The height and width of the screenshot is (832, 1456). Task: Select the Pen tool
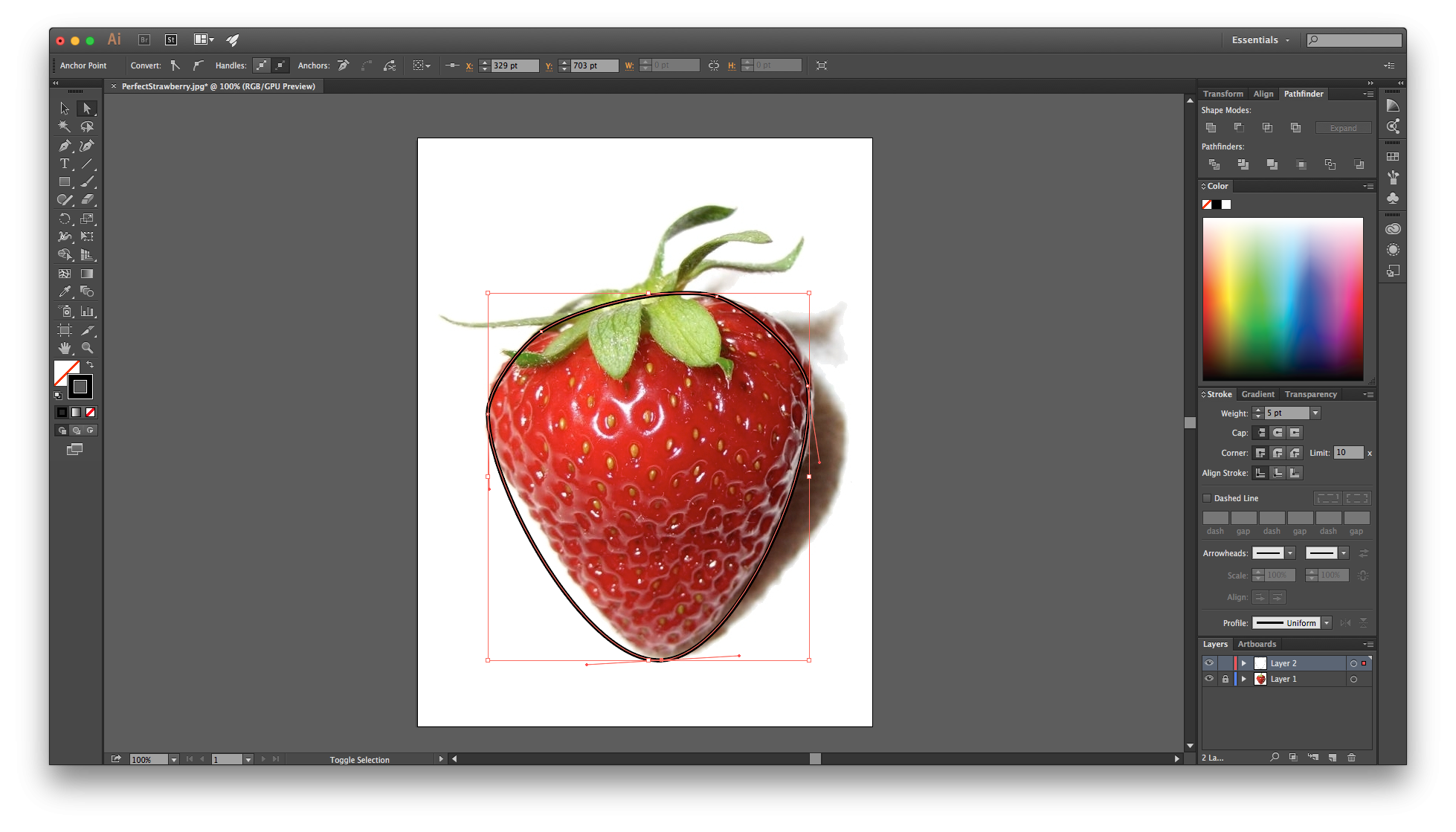coord(65,146)
